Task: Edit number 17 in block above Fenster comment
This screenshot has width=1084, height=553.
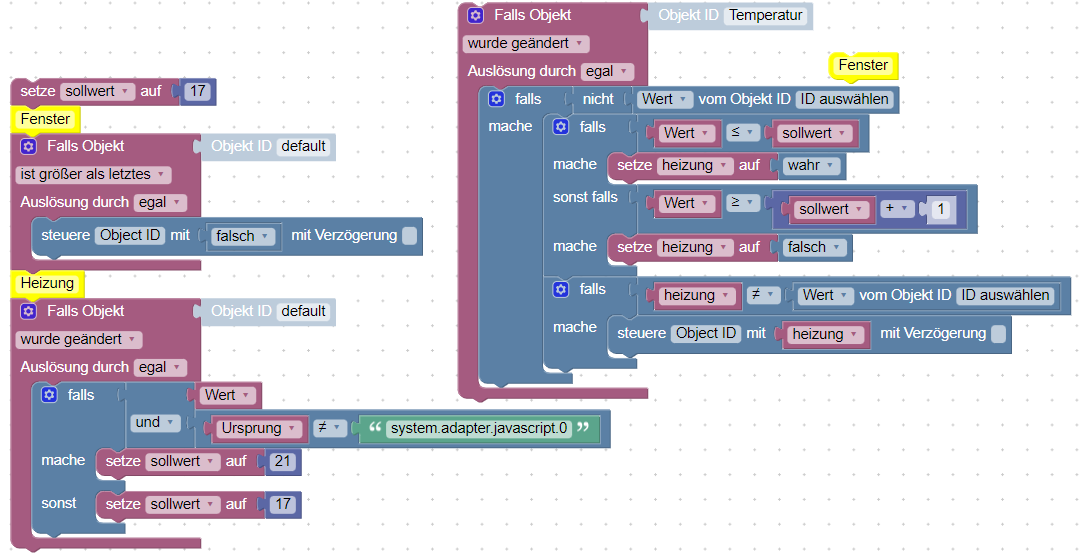Action: click(x=198, y=91)
